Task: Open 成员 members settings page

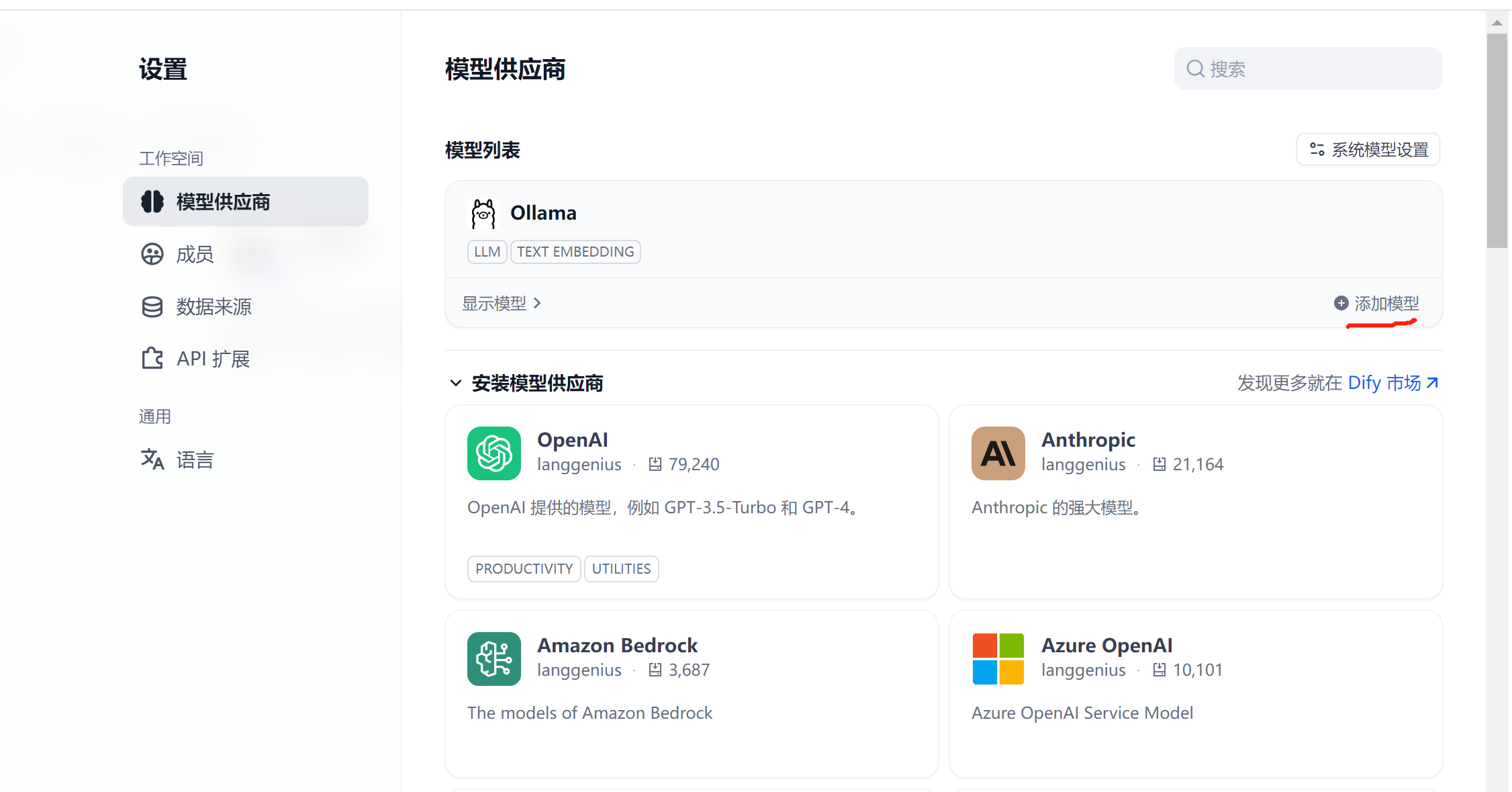Action: coord(195,254)
